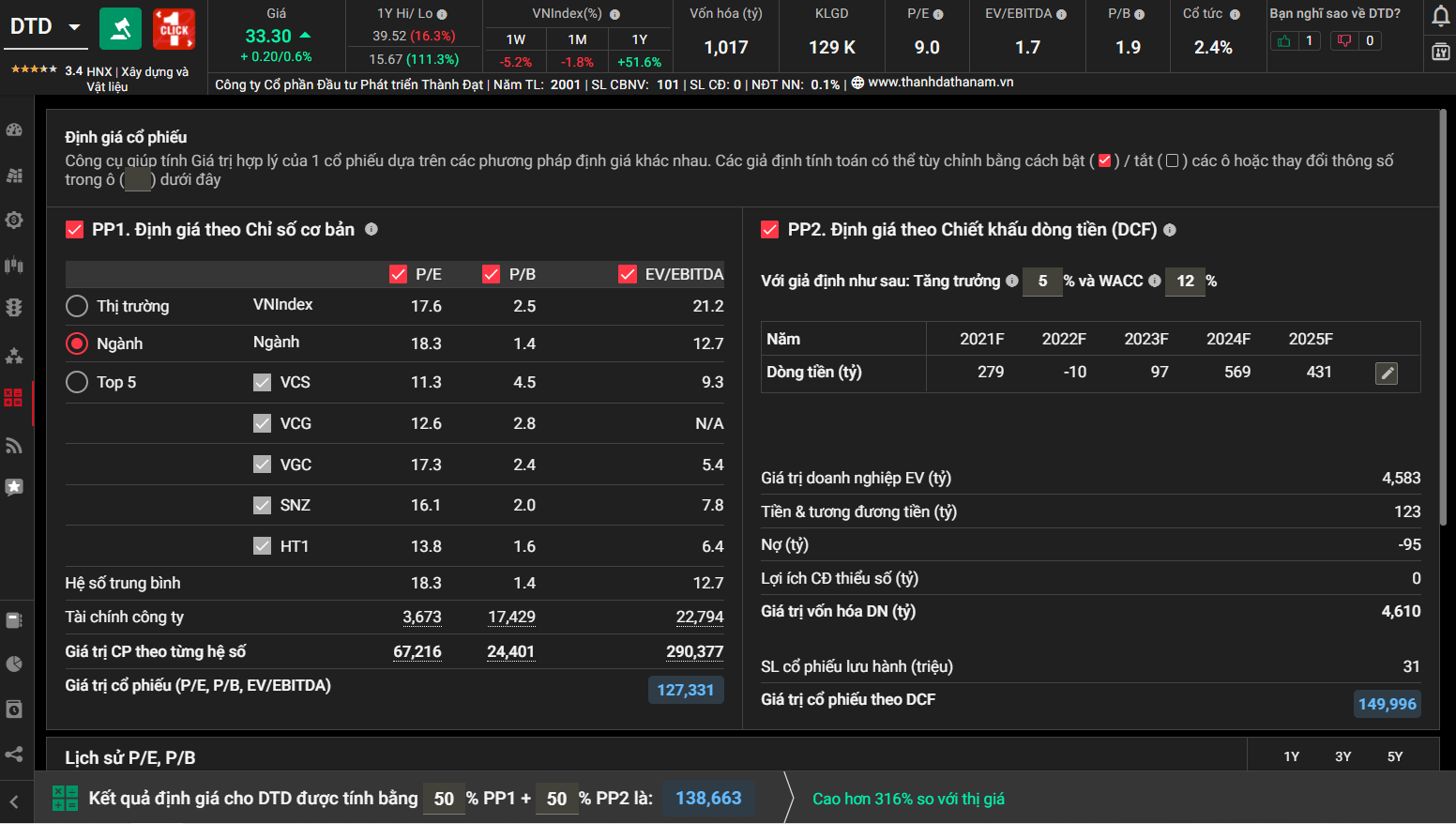Open the www.thanhdathanam.vn website link
This screenshot has height=824, width=1456.
[x=940, y=83]
